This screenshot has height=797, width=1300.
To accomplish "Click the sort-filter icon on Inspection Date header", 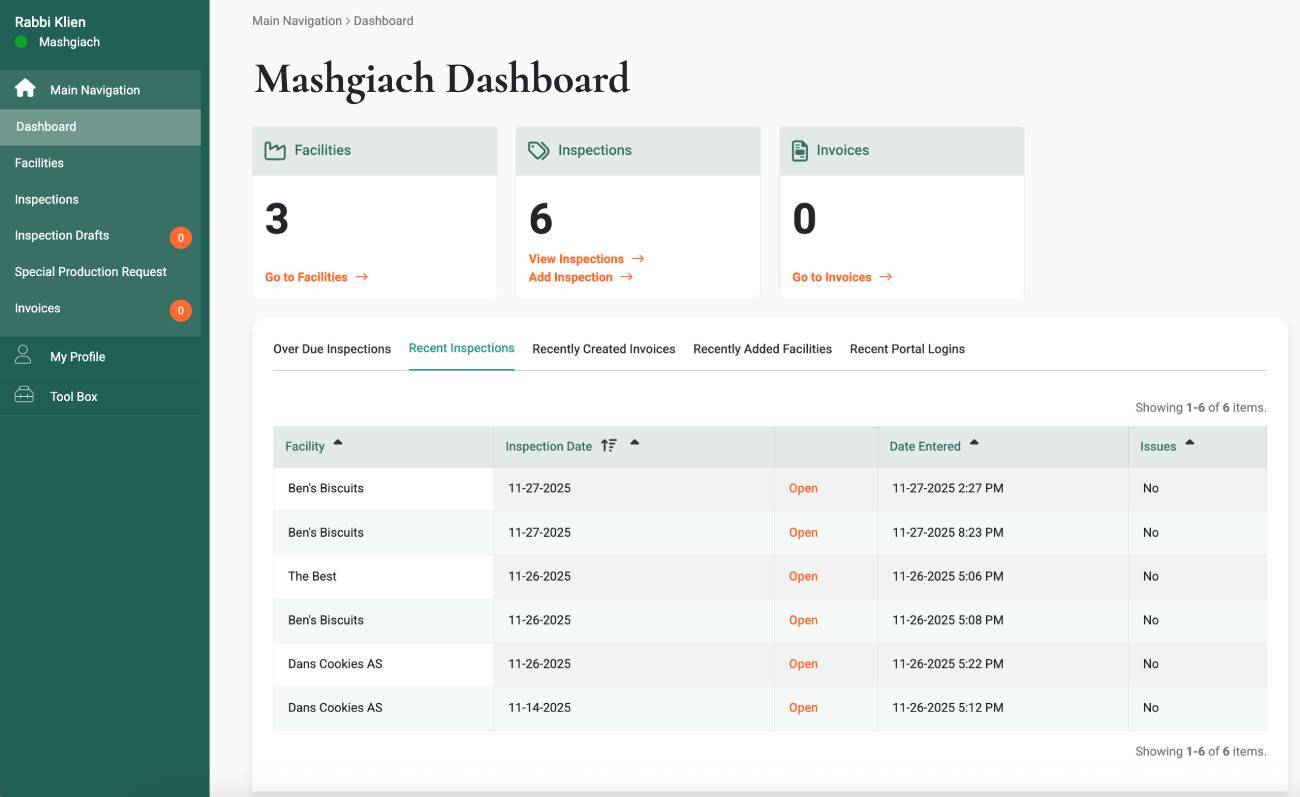I will click(609, 444).
